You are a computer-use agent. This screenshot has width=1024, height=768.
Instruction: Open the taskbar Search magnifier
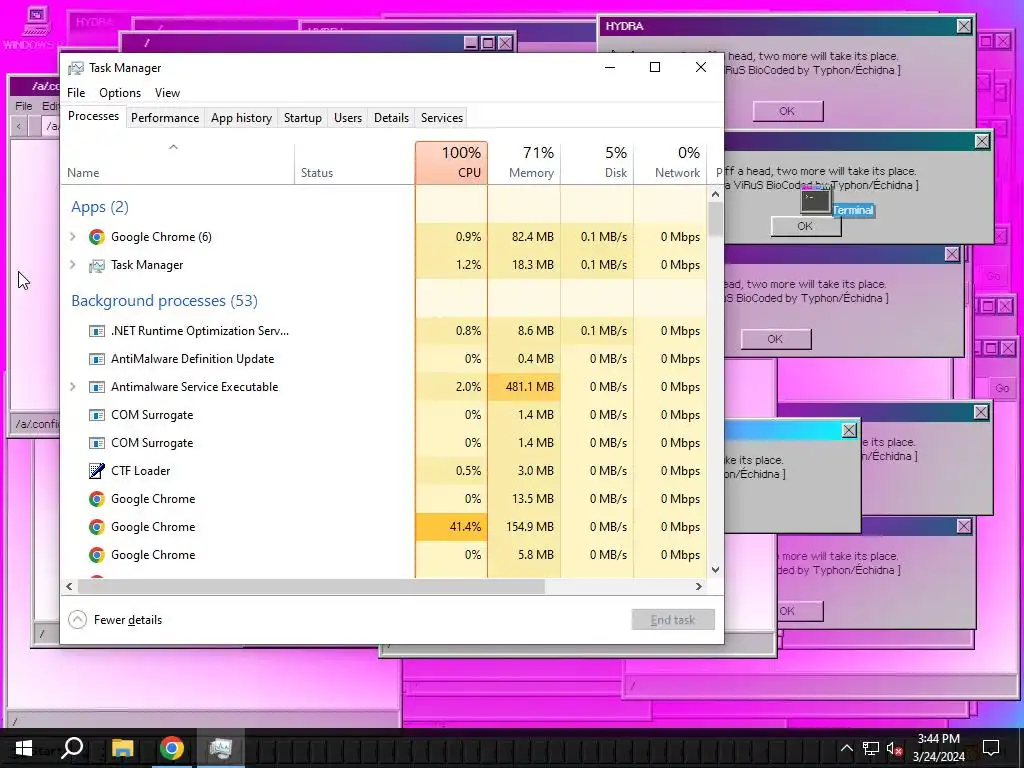[72, 748]
